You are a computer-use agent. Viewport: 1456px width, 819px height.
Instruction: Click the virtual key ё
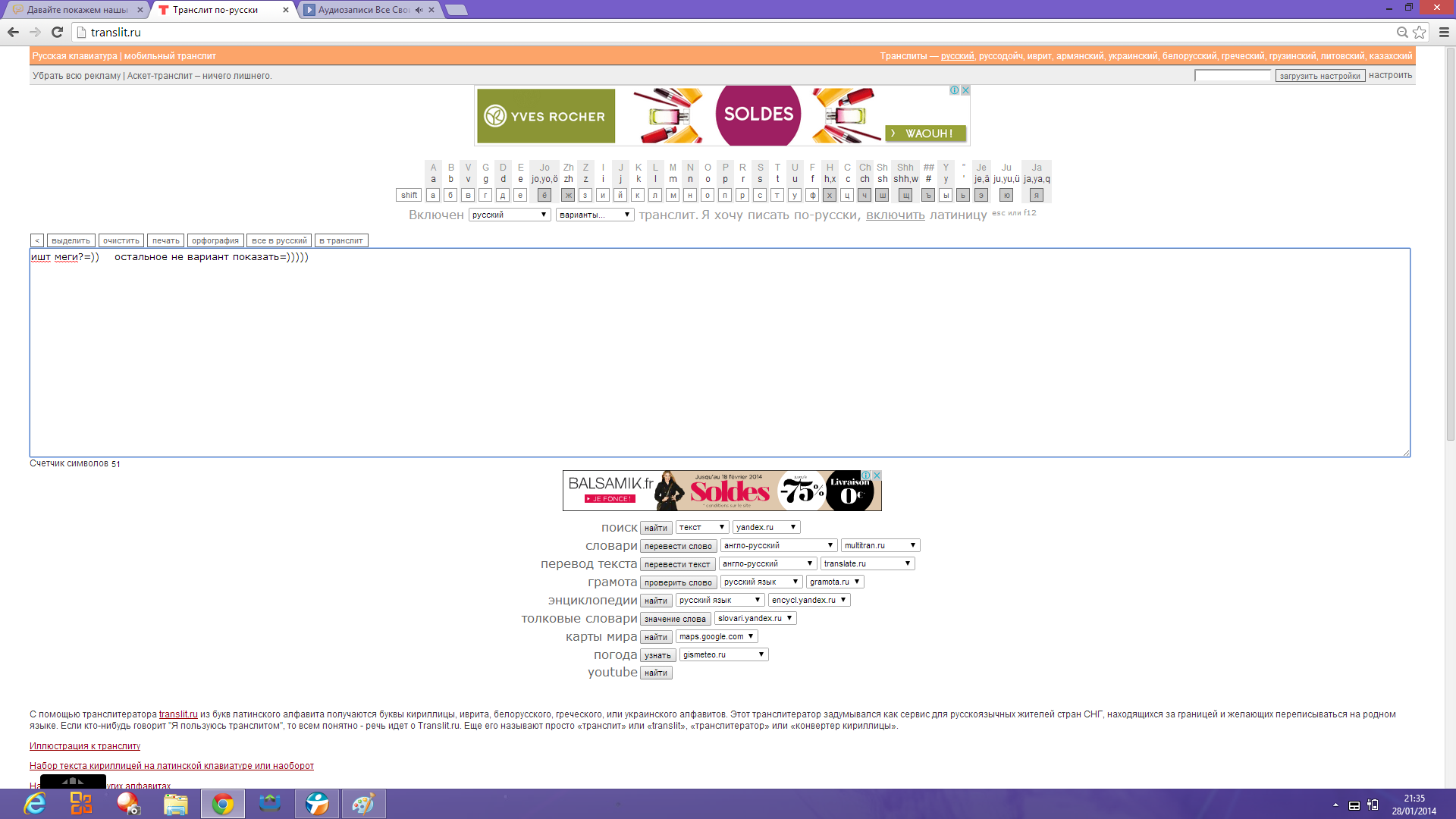coord(544,195)
